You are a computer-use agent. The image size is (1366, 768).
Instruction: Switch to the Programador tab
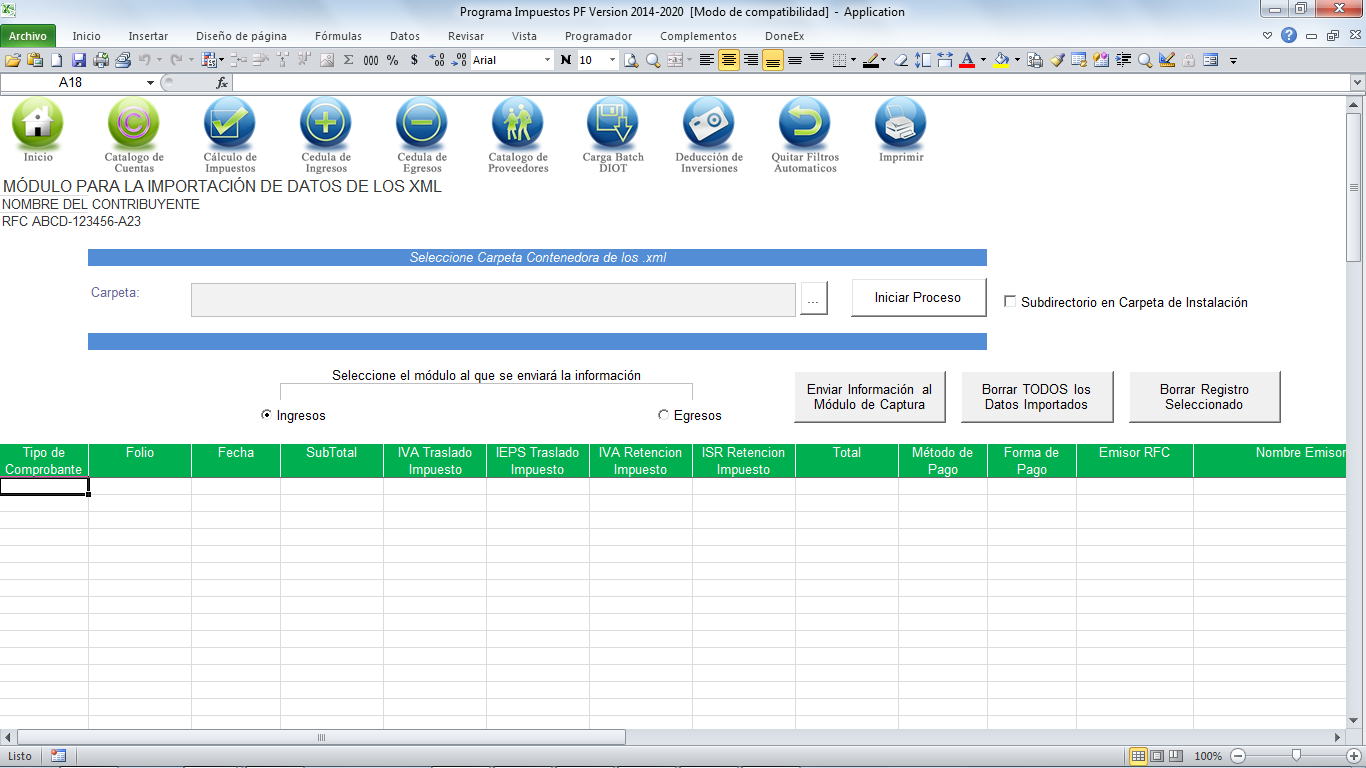(x=598, y=36)
